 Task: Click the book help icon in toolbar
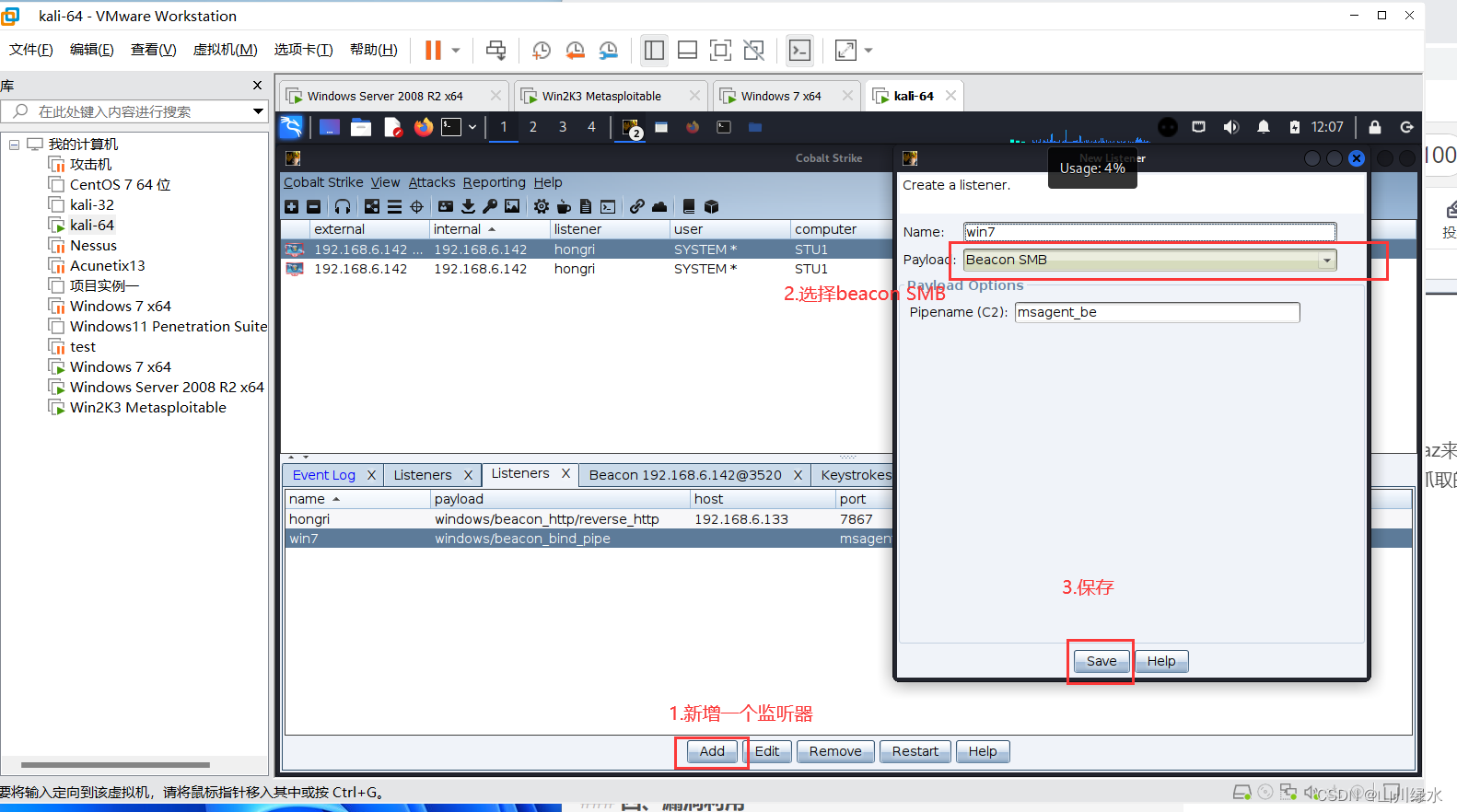(689, 207)
